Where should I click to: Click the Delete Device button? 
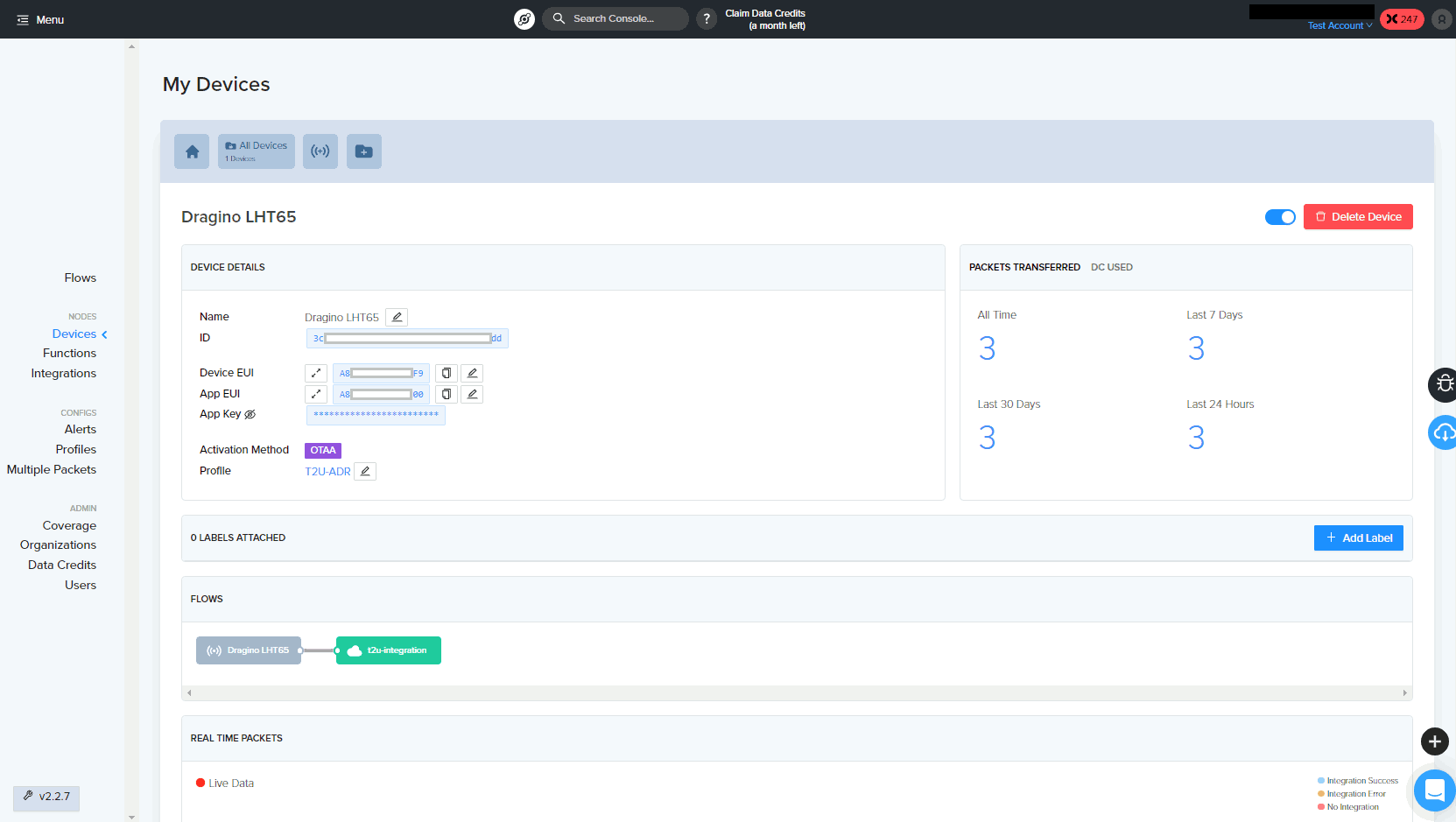pyautogui.click(x=1358, y=217)
